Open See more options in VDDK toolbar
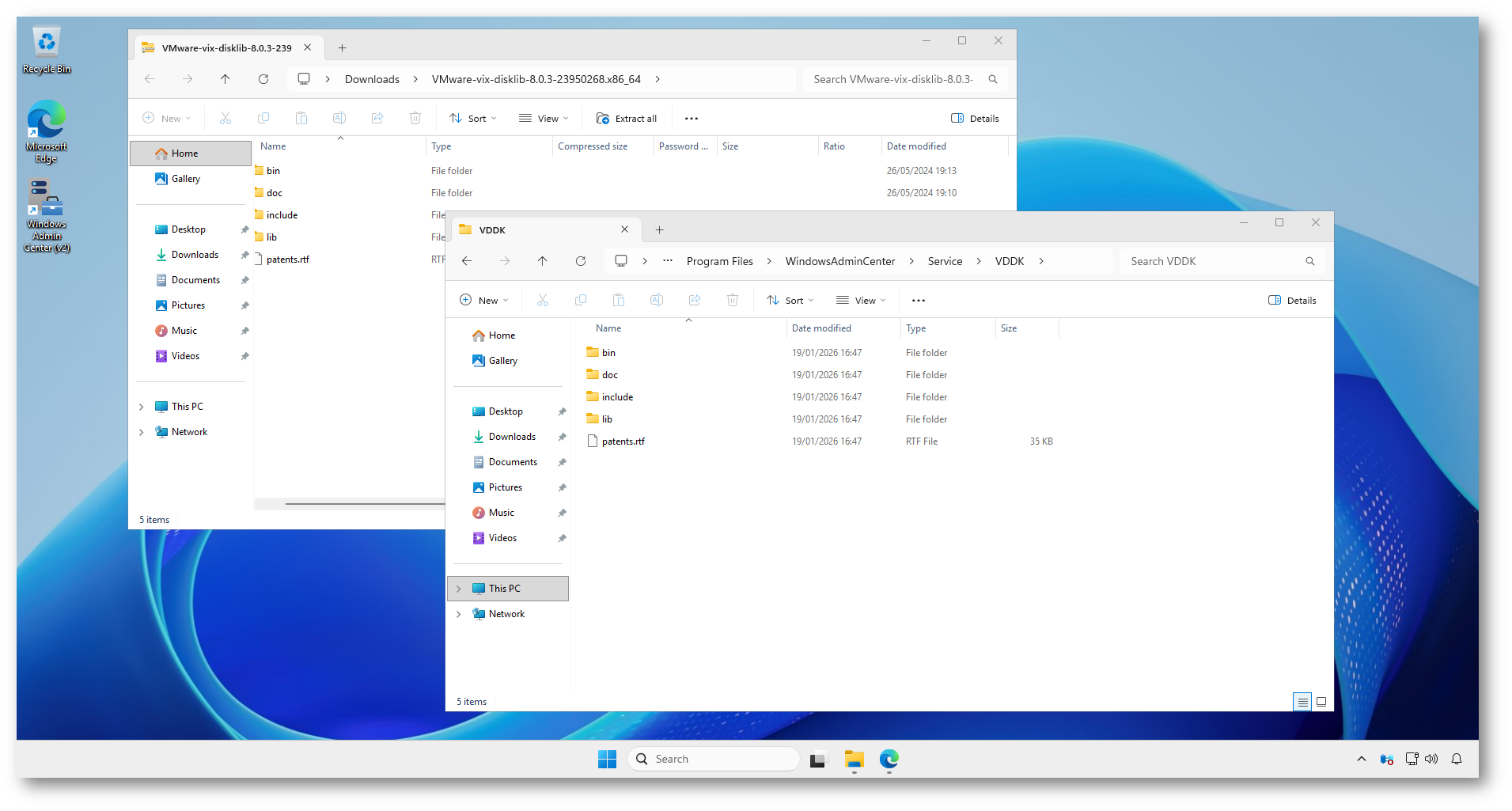This screenshot has height=811, width=1512. [918, 301]
